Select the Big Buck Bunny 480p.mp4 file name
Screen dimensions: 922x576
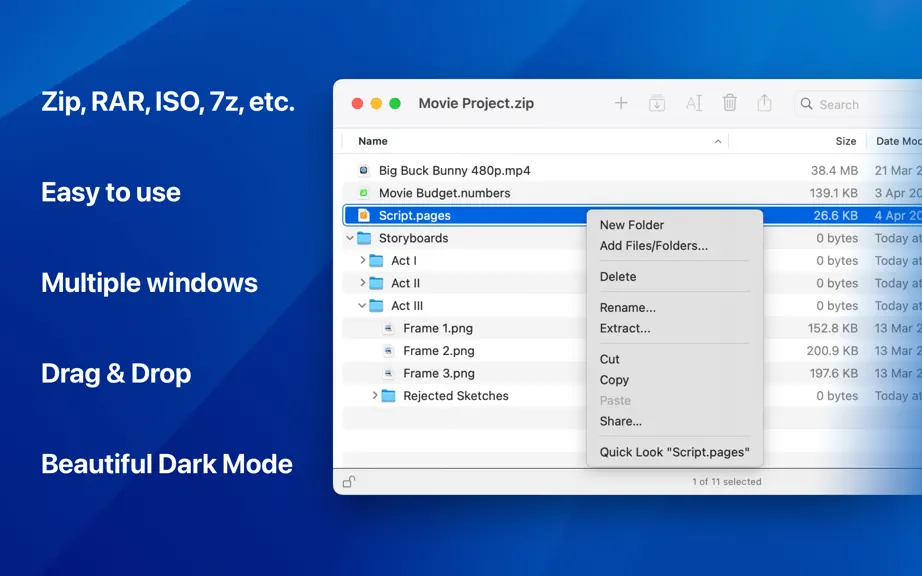pyautogui.click(x=454, y=170)
